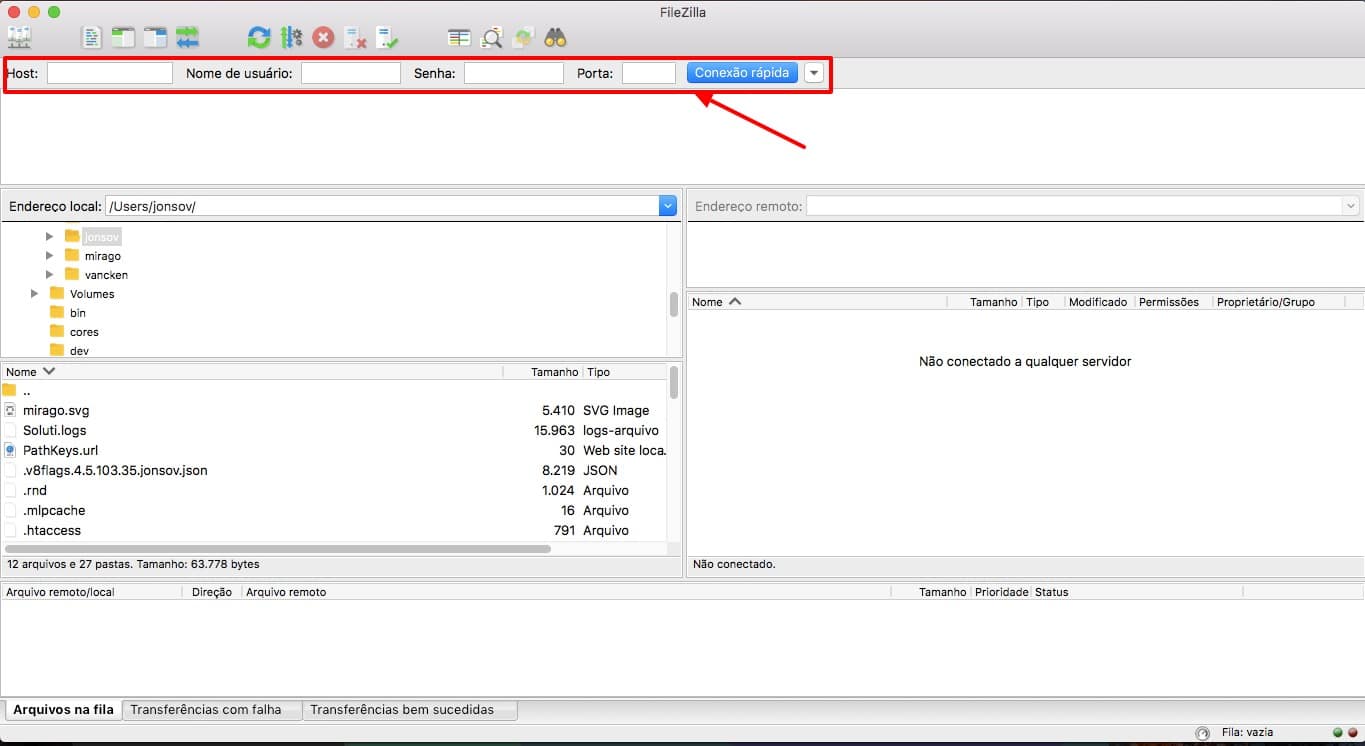The height and width of the screenshot is (746, 1365).
Task: Expand the Volumes folder in tree
Action: click(34, 293)
